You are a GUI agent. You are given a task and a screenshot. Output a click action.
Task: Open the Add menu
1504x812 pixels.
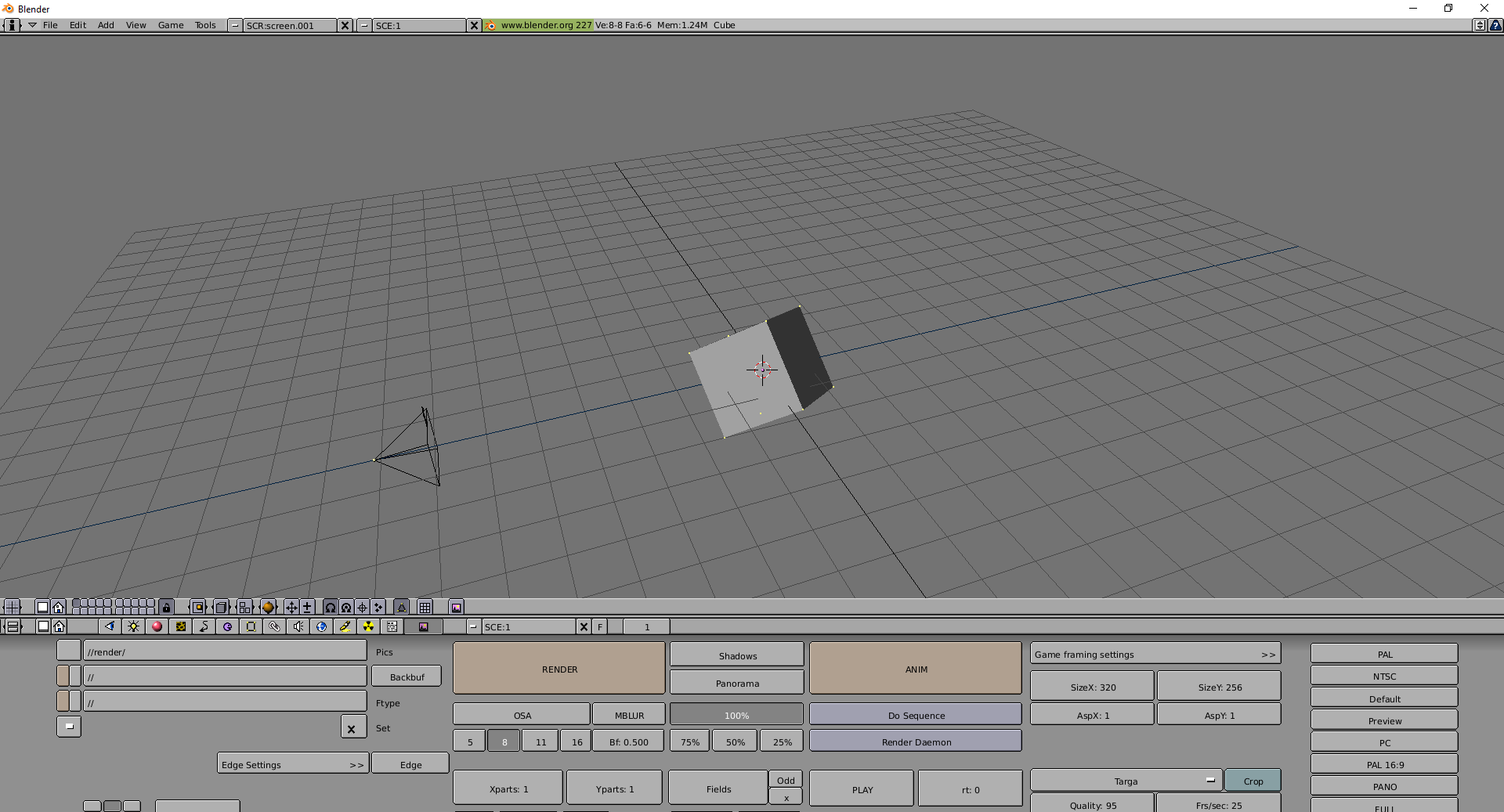tap(106, 25)
